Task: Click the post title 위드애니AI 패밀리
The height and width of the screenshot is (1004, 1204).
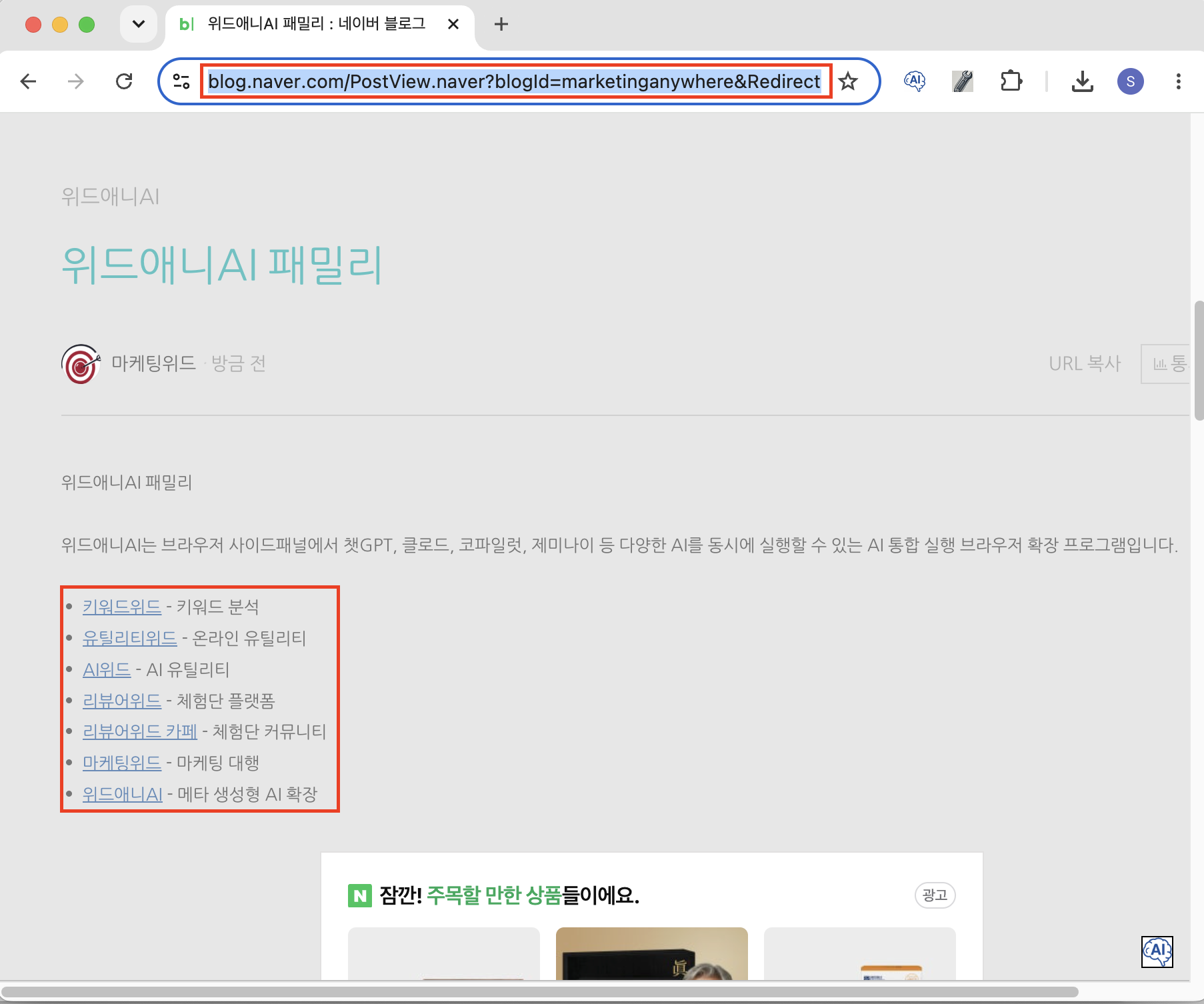Action: coord(222,265)
